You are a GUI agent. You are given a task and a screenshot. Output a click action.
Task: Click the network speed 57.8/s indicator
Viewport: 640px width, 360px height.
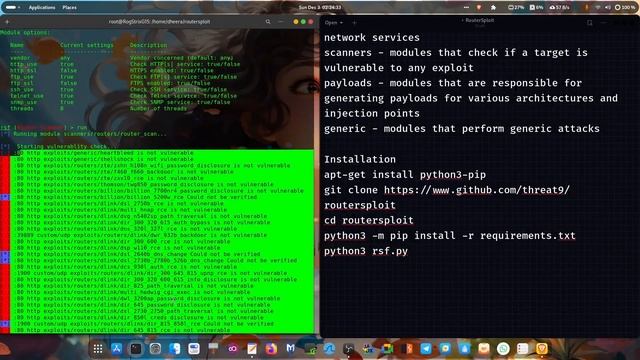click(560, 7)
